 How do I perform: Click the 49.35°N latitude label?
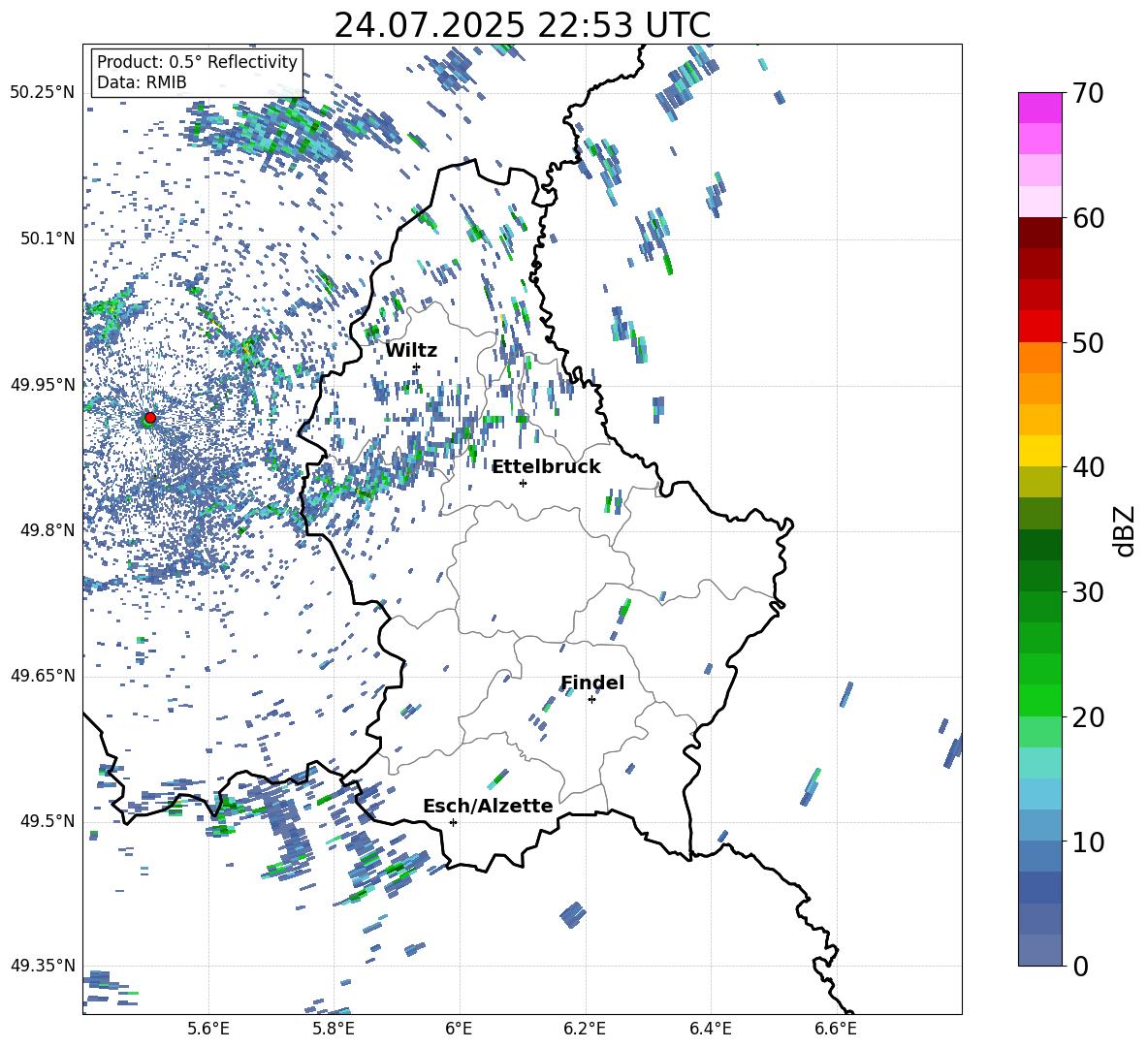[x=43, y=966]
